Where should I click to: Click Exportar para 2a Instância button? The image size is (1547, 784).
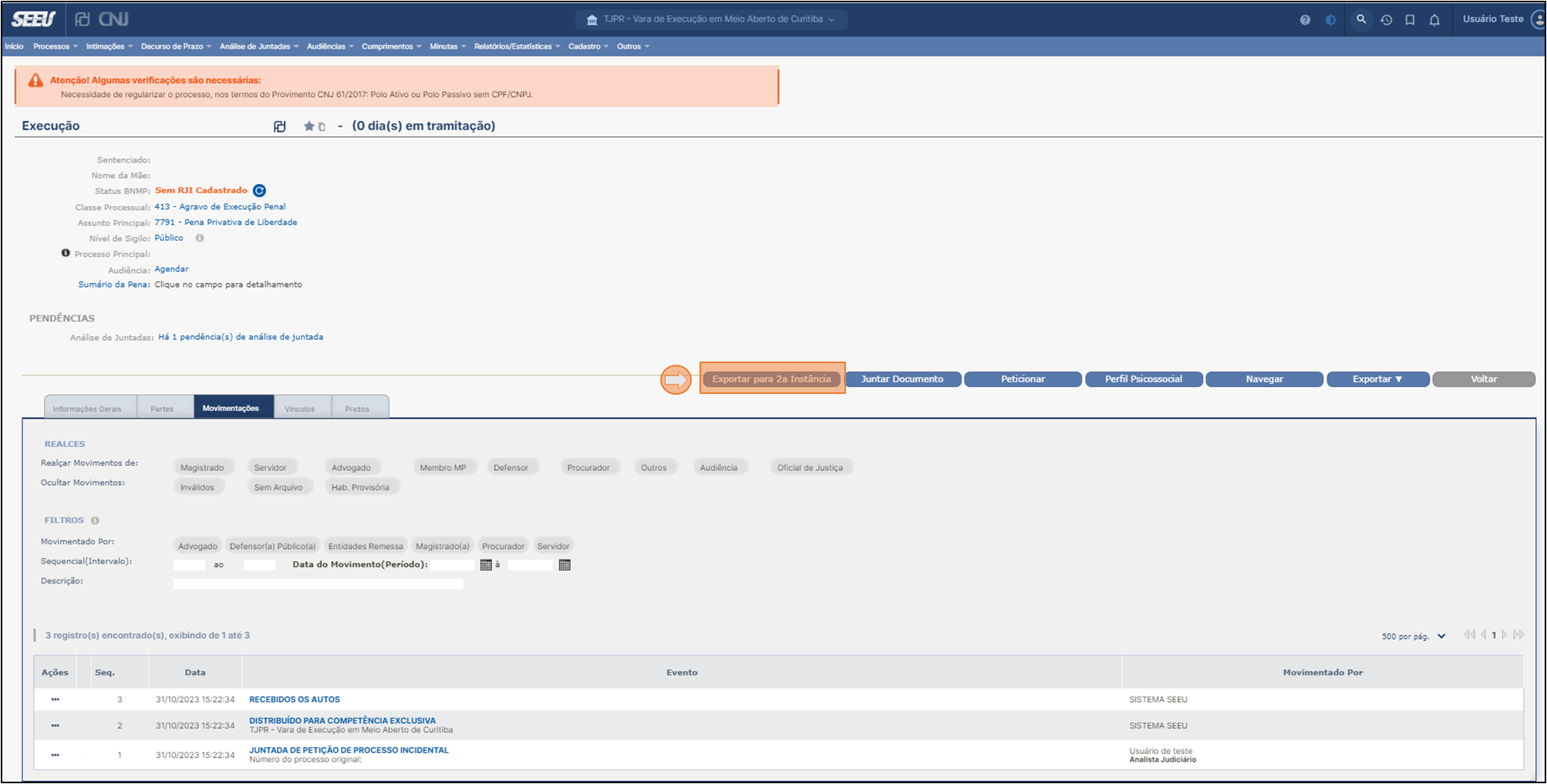point(771,379)
